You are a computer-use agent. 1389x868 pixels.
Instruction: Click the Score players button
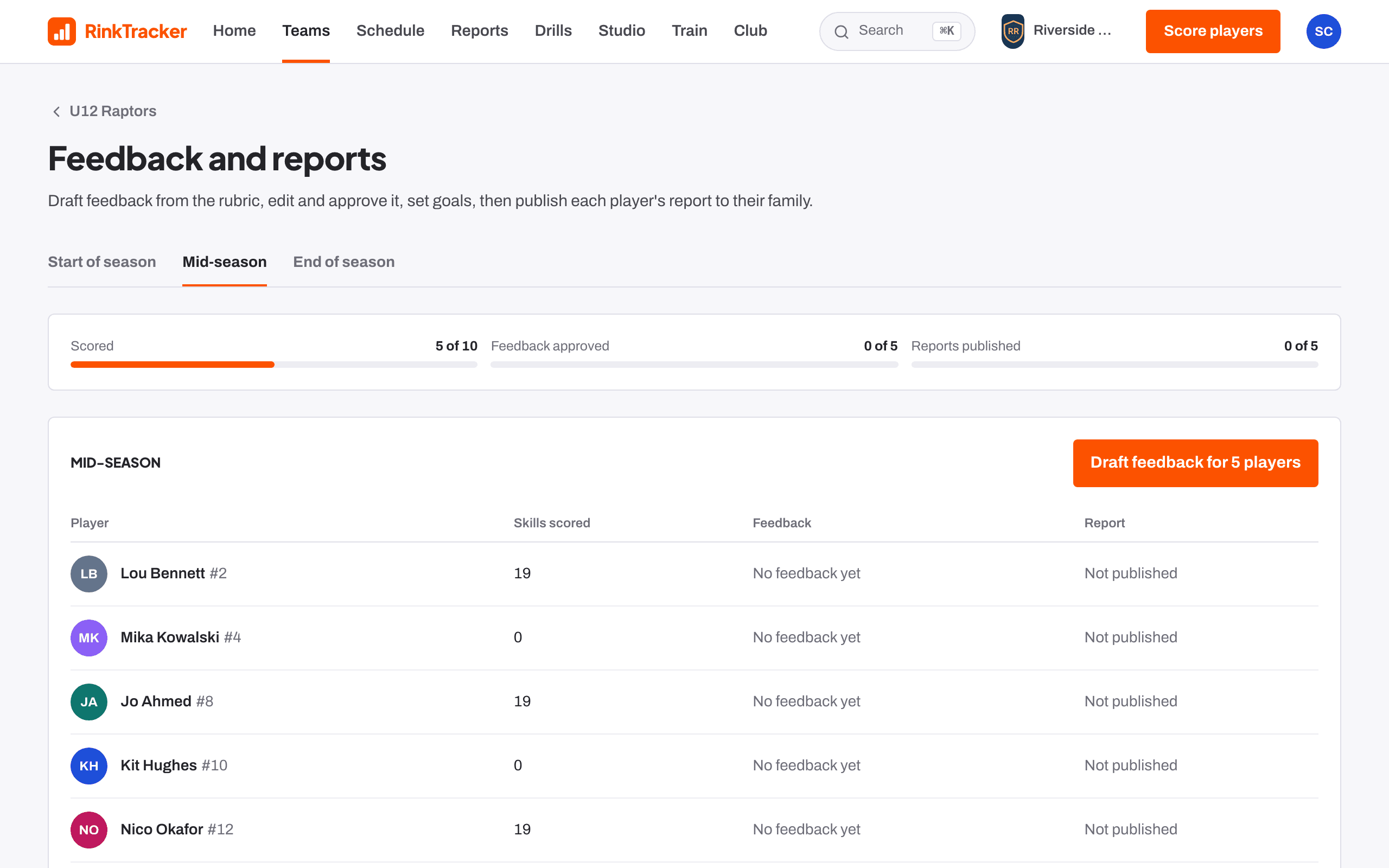click(x=1213, y=31)
